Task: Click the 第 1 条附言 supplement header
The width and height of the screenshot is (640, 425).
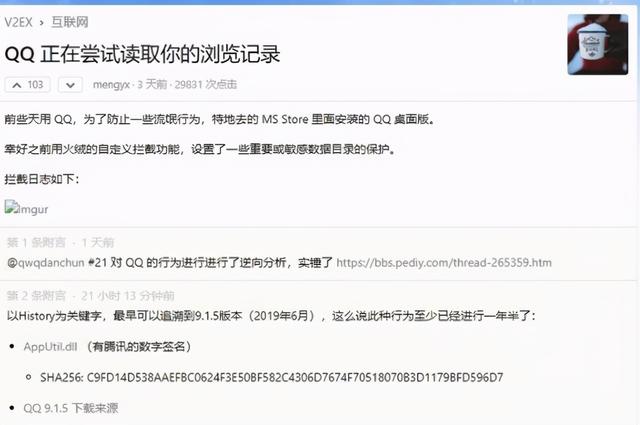Action: click(36, 243)
